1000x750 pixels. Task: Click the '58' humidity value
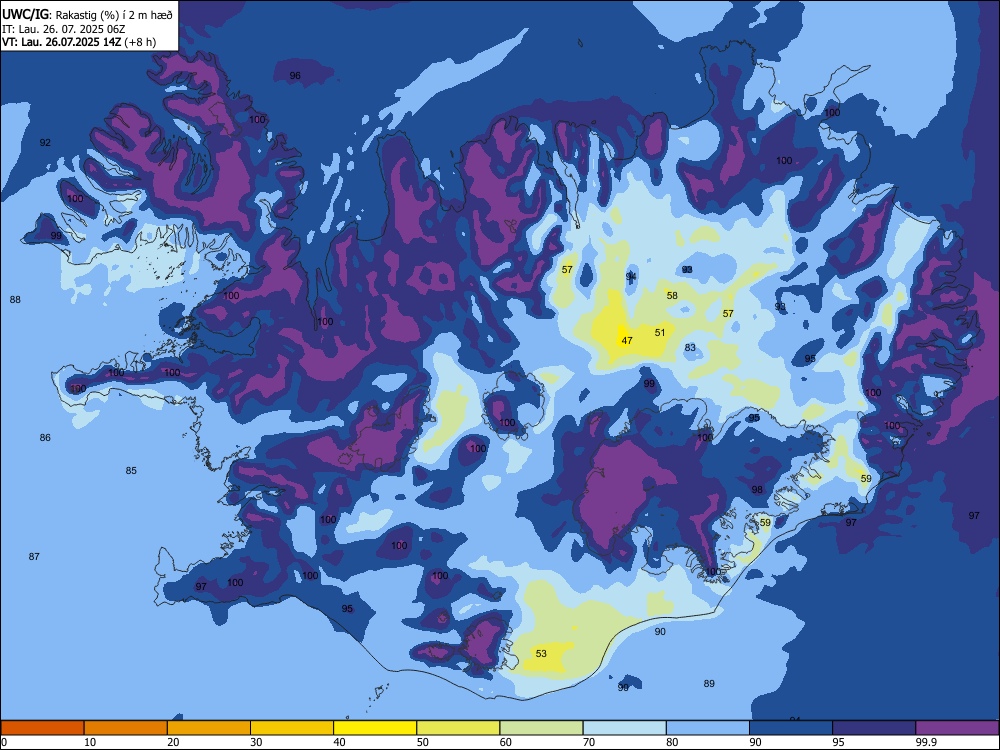672,295
